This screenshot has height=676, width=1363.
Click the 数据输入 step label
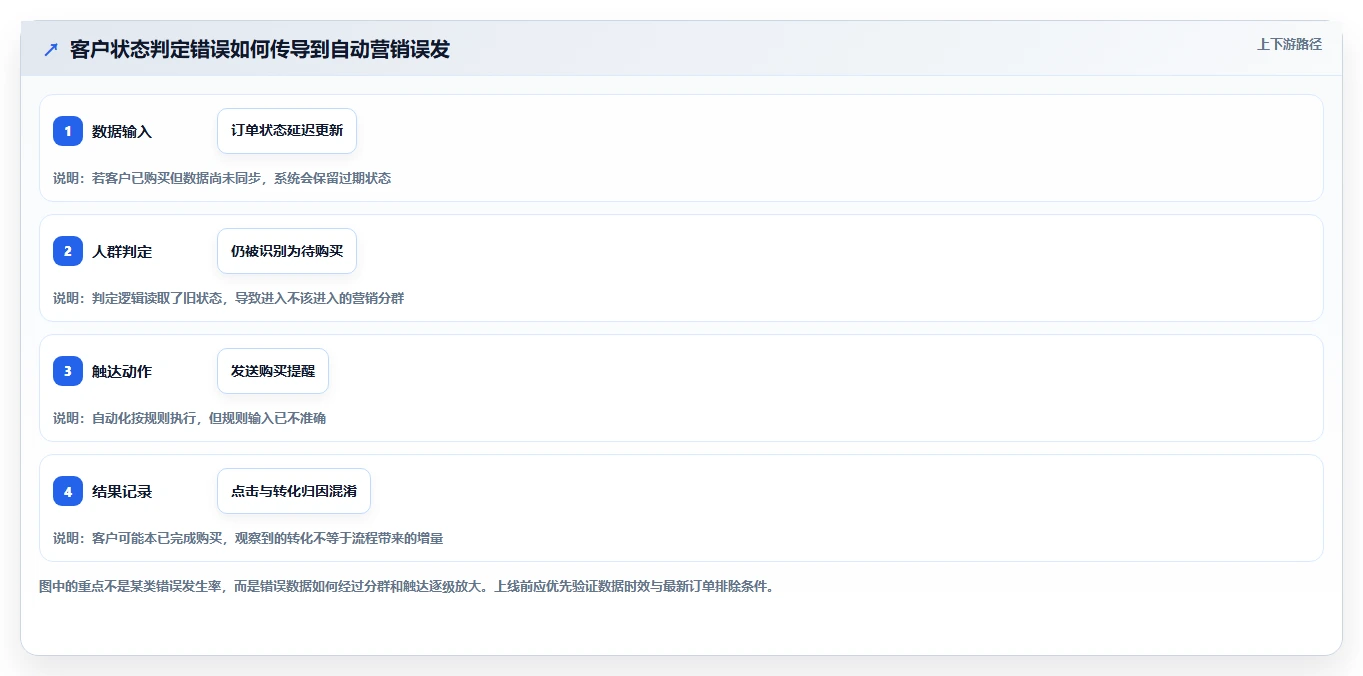click(x=122, y=131)
